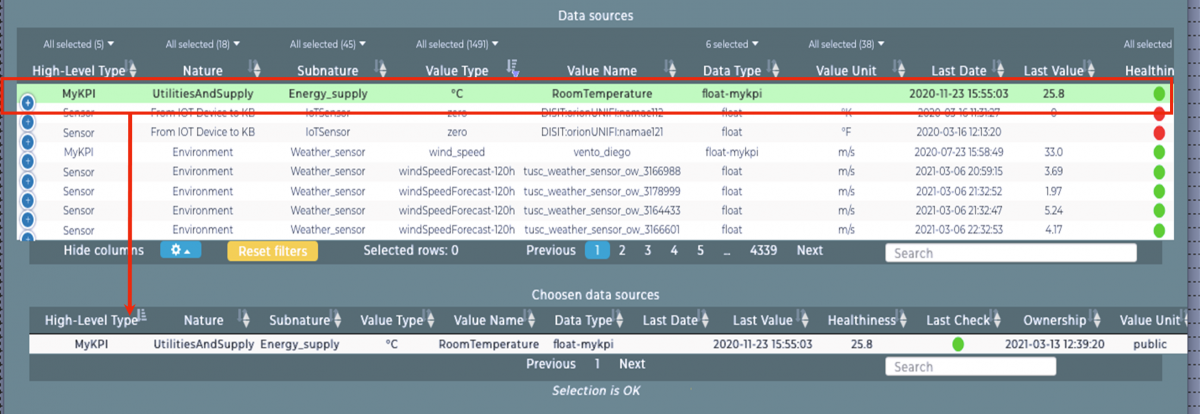Open Data Type filter '6 selected'

point(732,44)
